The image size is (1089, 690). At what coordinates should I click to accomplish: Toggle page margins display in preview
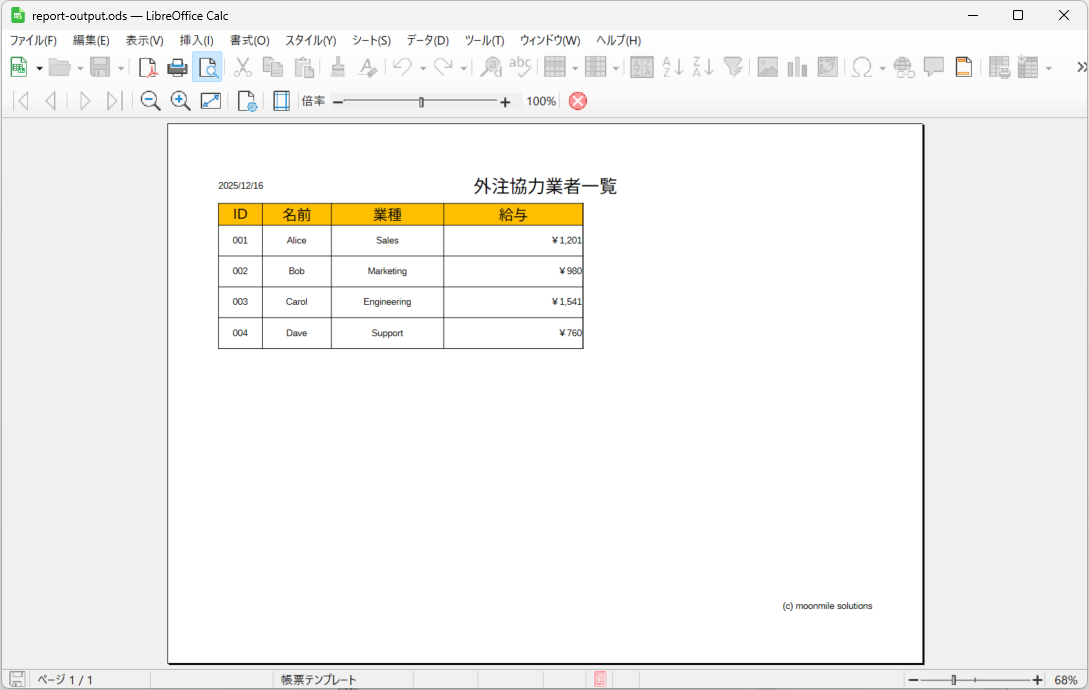pyautogui.click(x=281, y=101)
